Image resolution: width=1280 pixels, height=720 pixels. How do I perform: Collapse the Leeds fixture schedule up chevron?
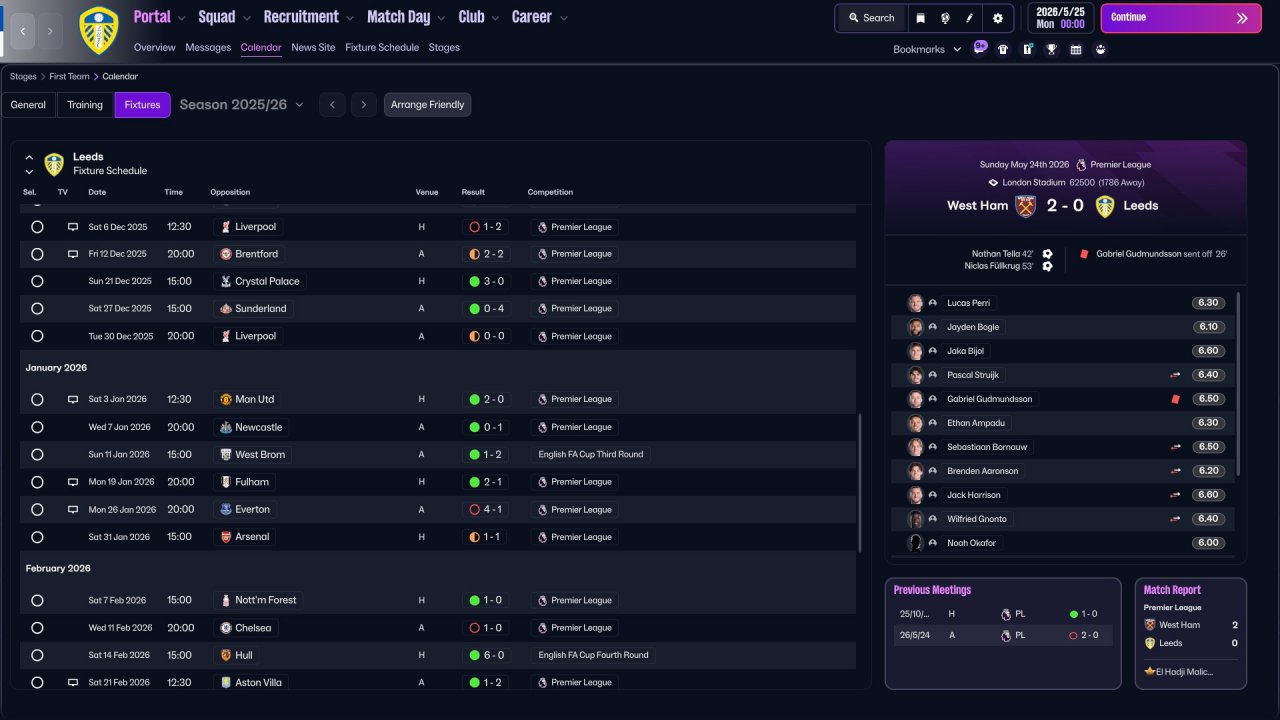click(x=29, y=157)
